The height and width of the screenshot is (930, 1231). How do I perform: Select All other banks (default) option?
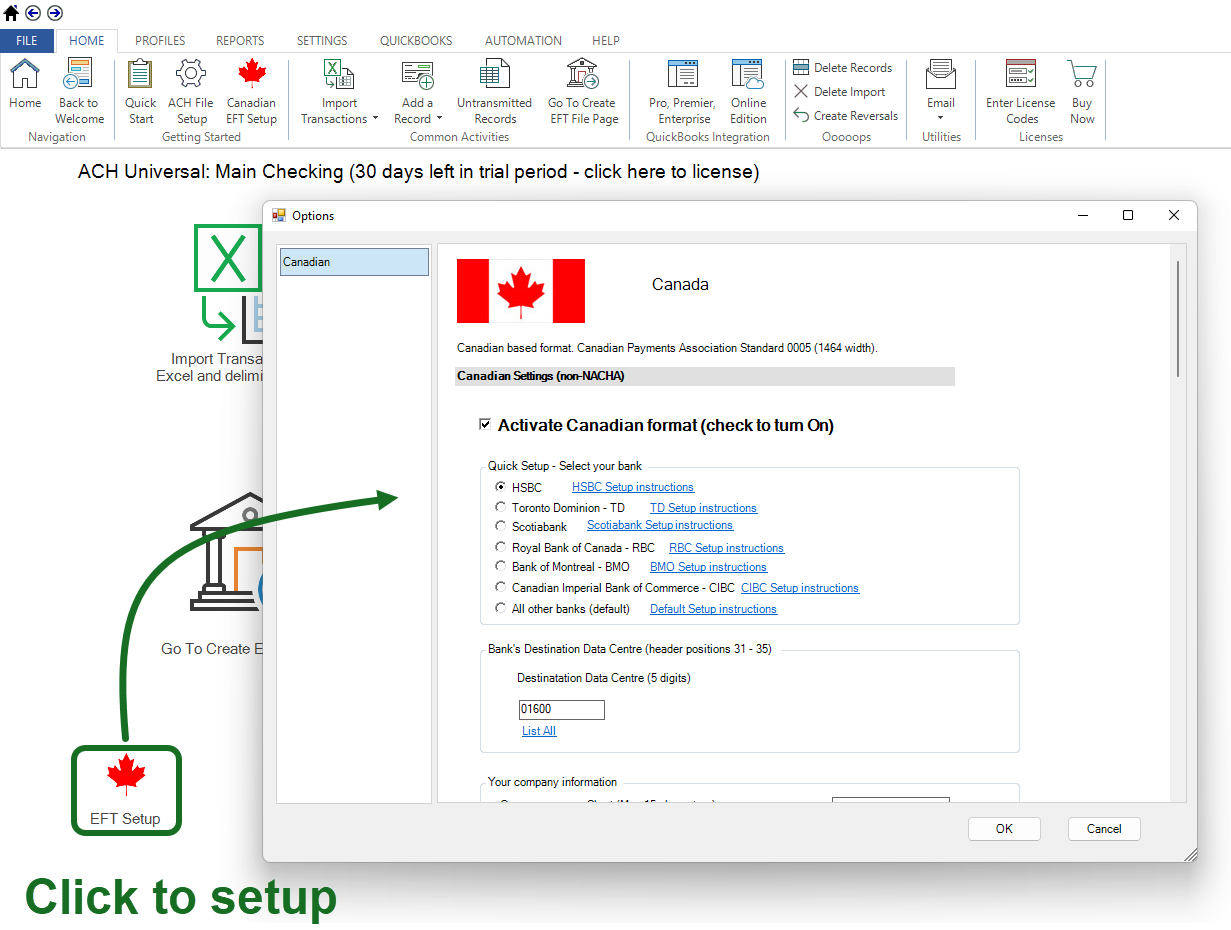click(x=501, y=608)
